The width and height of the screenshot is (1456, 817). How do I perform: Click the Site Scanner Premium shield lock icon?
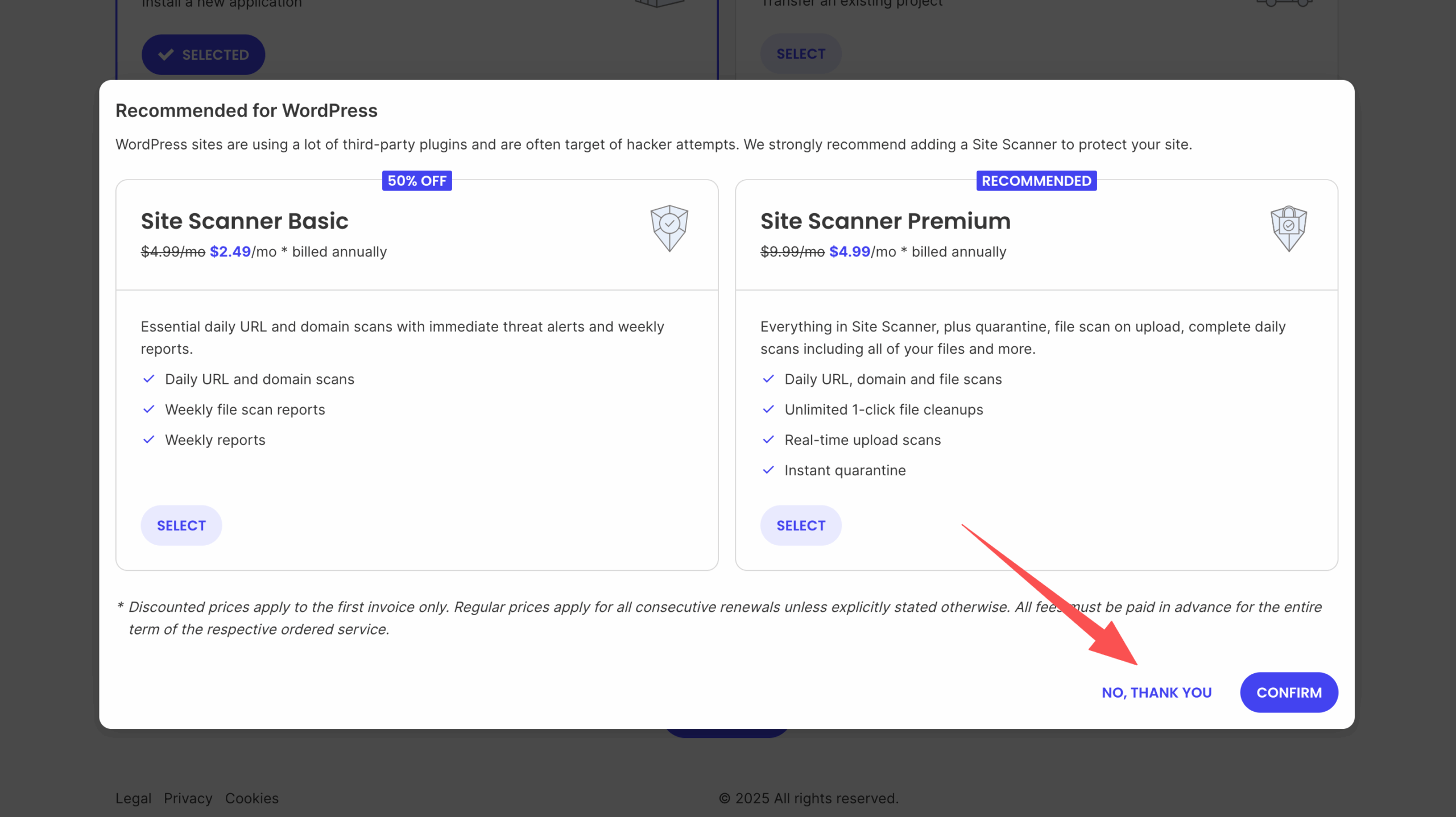[1288, 228]
